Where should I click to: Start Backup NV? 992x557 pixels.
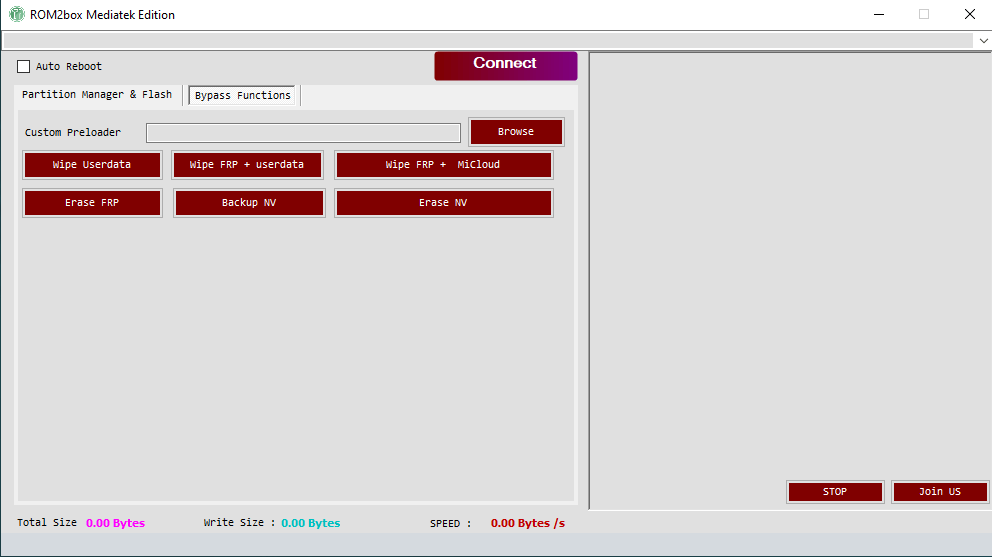[249, 203]
